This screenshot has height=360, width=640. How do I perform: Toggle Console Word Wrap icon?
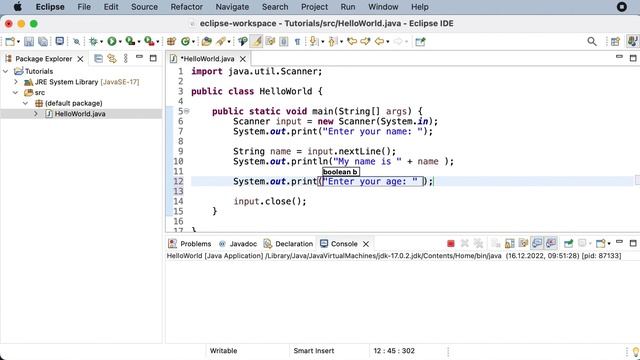coord(523,244)
